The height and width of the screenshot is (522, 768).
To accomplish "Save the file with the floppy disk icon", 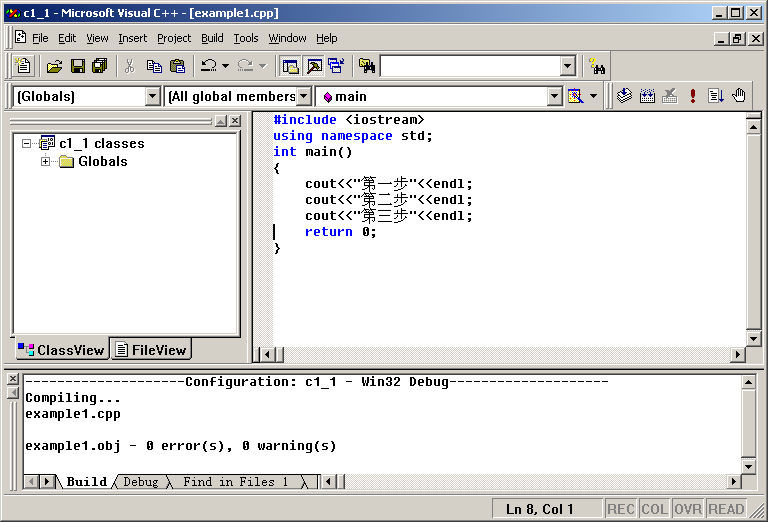I will pos(77,66).
